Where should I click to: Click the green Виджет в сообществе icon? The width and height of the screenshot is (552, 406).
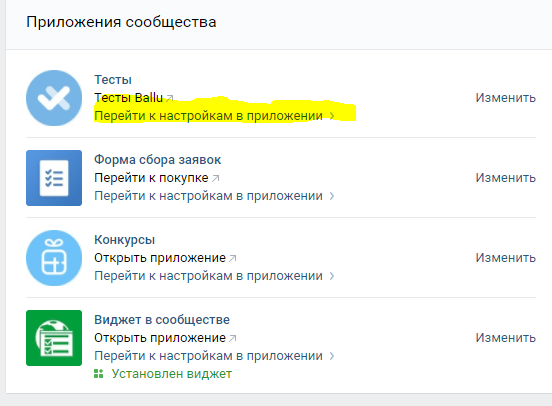coord(54,338)
